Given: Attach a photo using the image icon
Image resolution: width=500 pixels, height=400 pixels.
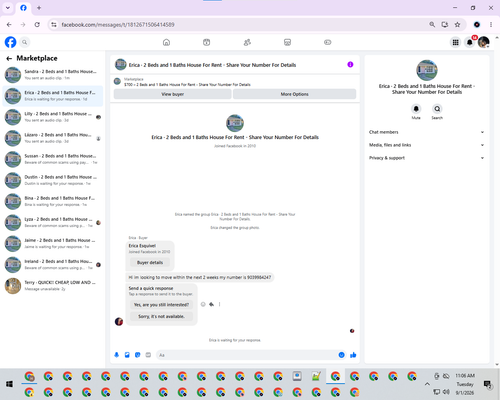Looking at the screenshot, I should pyautogui.click(x=127, y=355).
